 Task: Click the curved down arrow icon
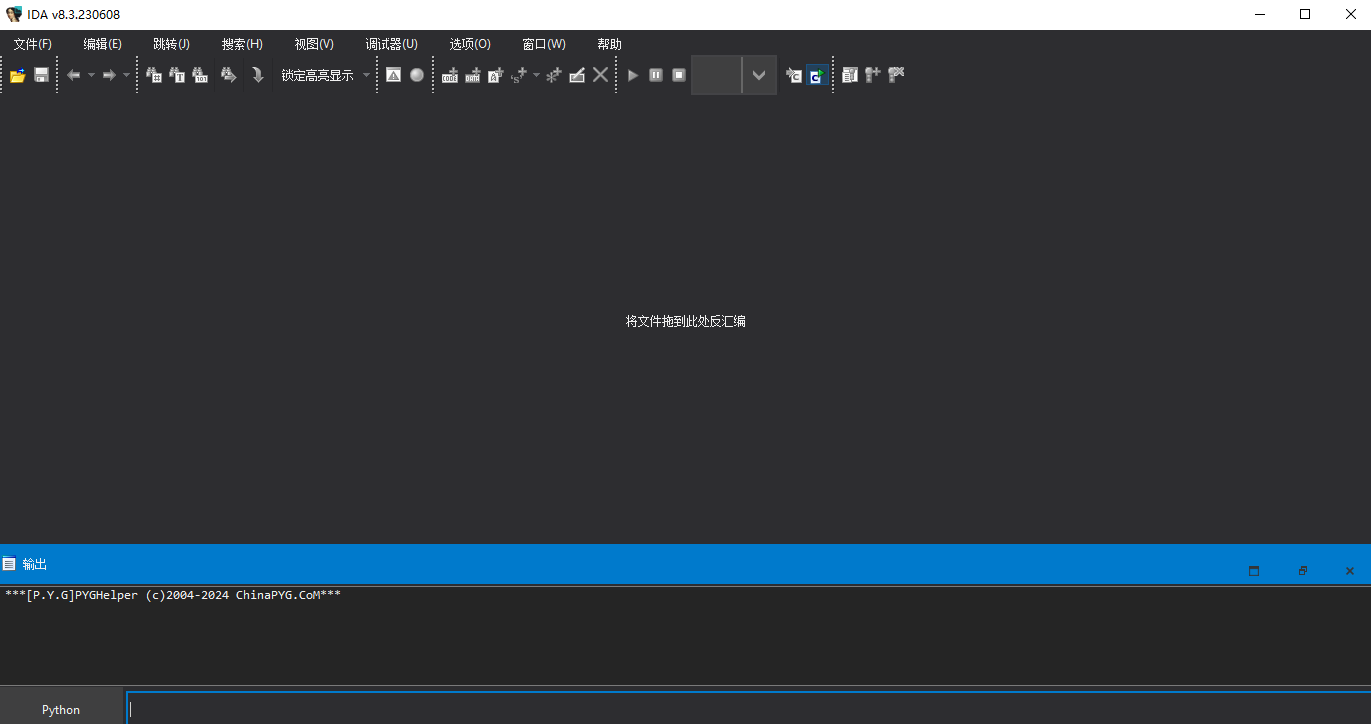click(x=257, y=75)
